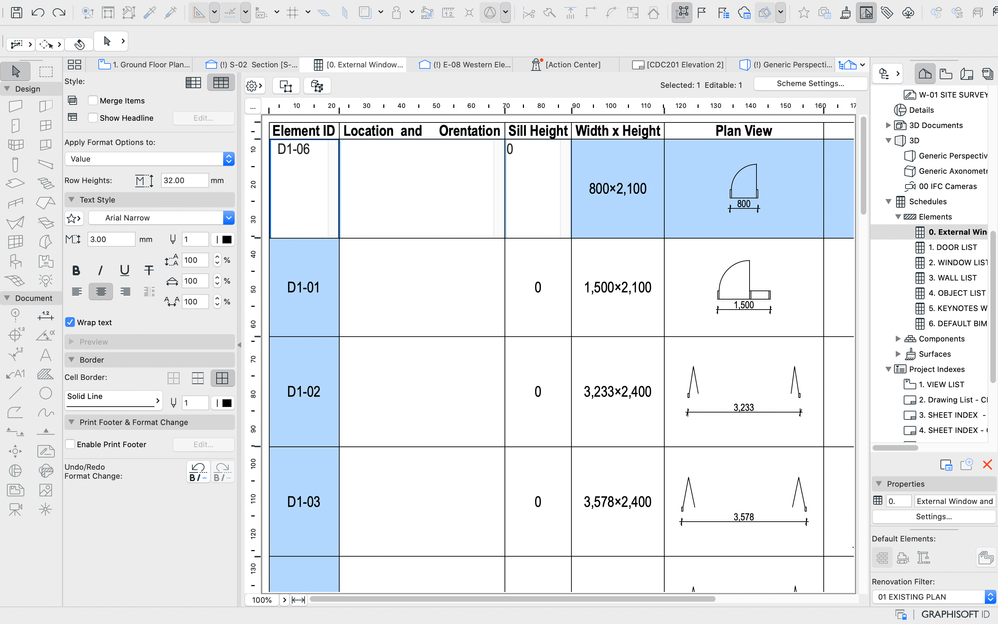
Task: Open the Arial Narrow font dropdown
Action: pyautogui.click(x=160, y=218)
